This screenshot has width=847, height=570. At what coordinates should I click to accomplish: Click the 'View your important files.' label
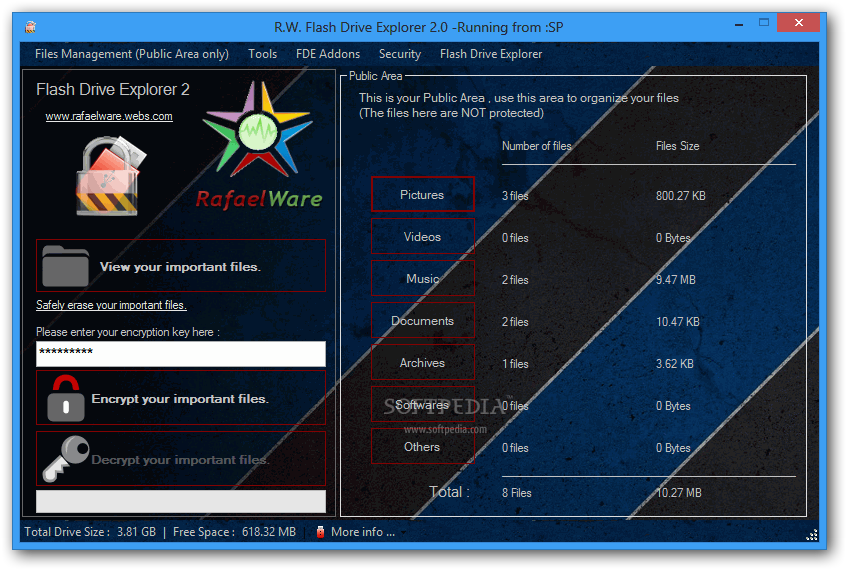[180, 267]
